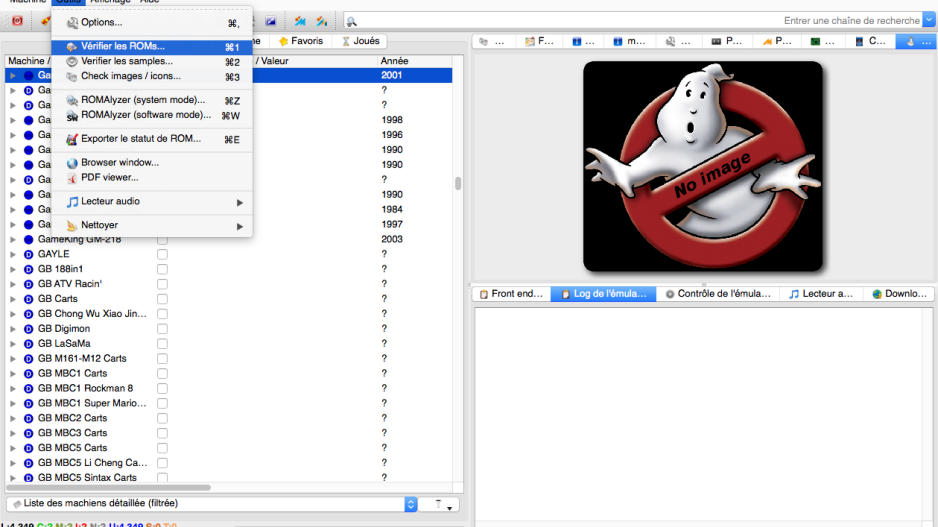Switch to the Contrôle de l'émula... tab
The width and height of the screenshot is (938, 527).
718,294
